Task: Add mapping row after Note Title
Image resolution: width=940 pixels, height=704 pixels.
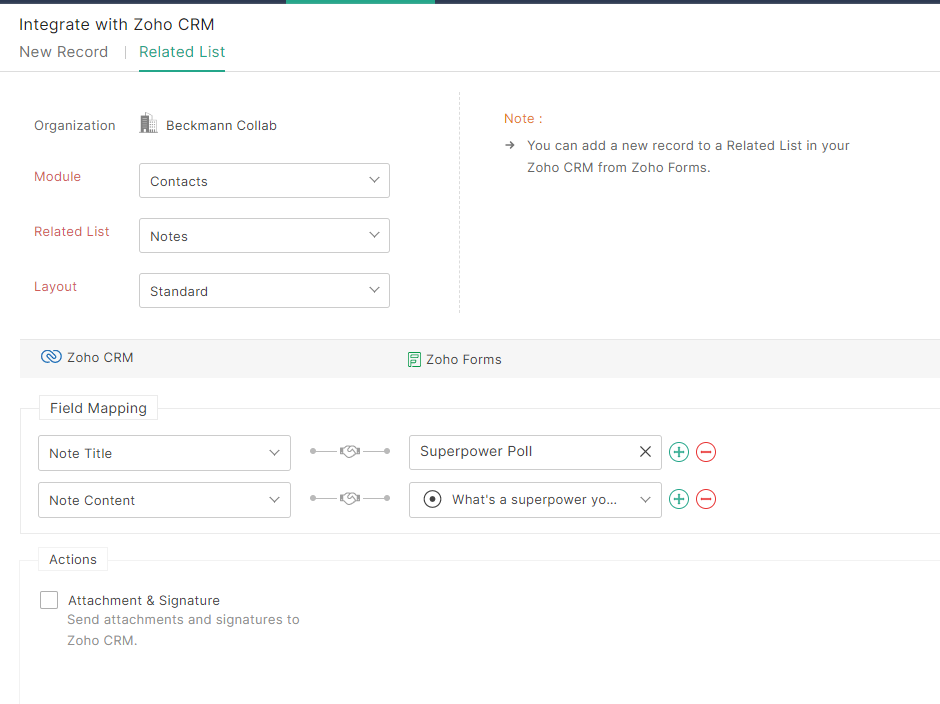Action: [x=679, y=452]
